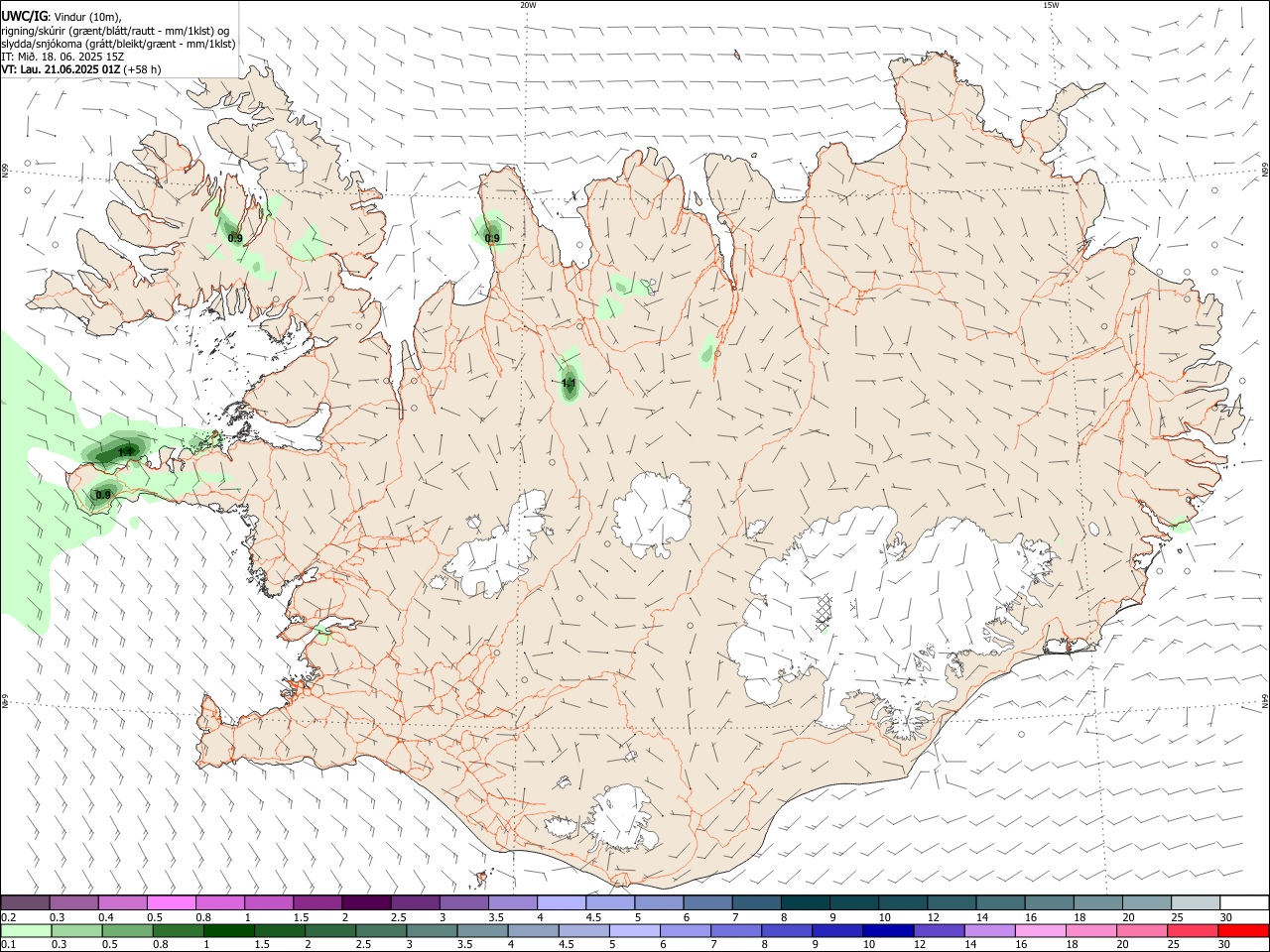
Task: Click the small white glacier on the south coast
Action: 620,819
